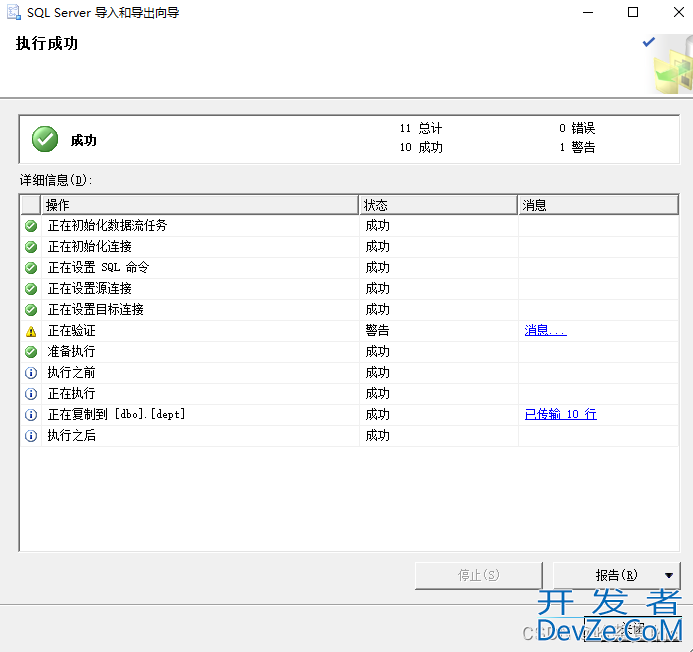The width and height of the screenshot is (693, 652).
Task: Select the 执行之后 row text
Action: coord(72,435)
